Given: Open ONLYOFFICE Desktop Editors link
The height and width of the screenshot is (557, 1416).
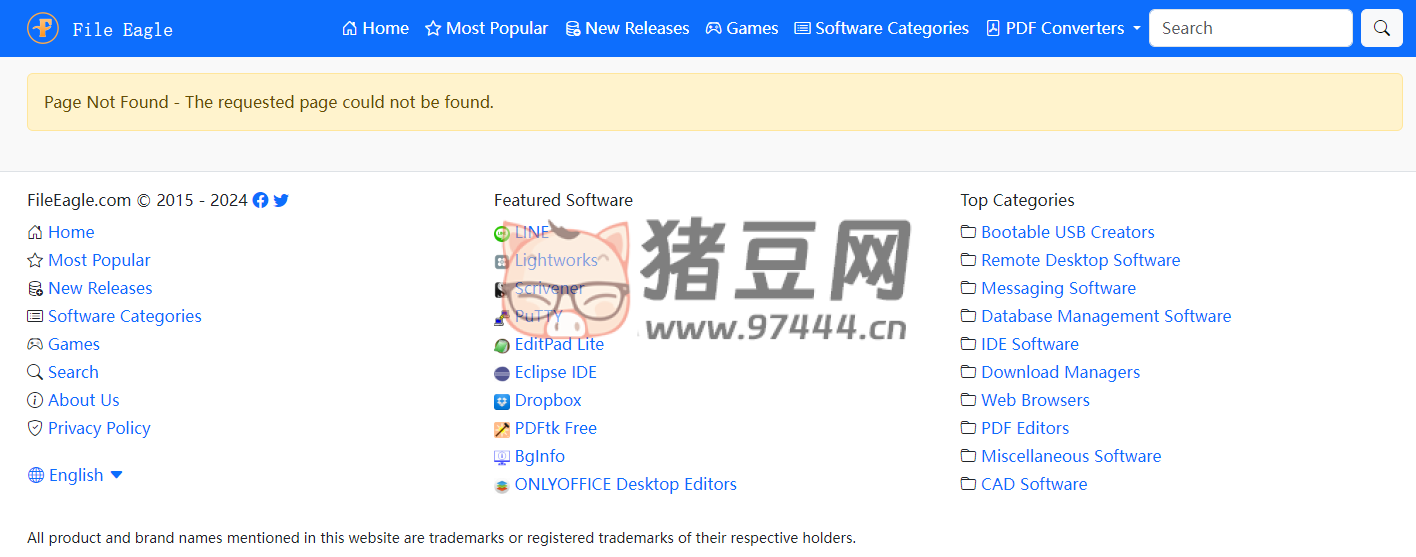Looking at the screenshot, I should [626, 484].
